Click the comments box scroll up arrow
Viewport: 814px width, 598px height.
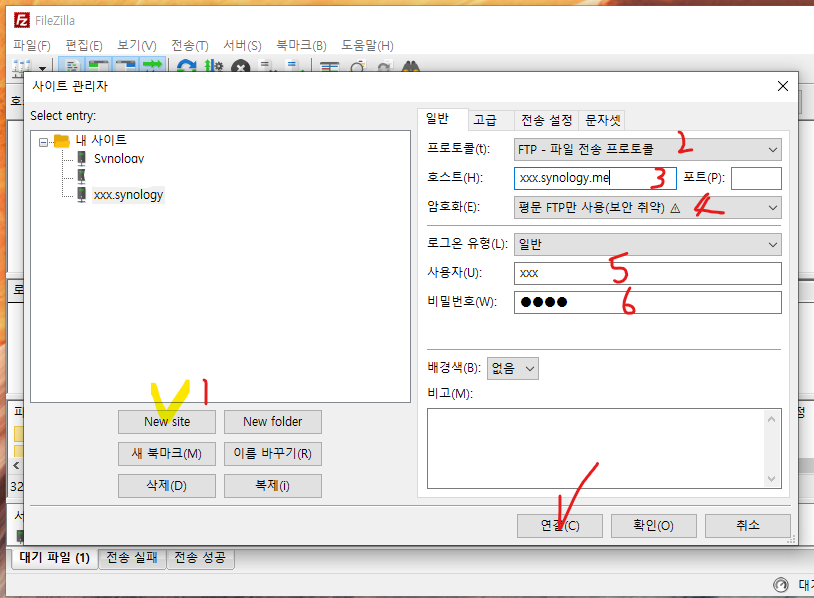tap(771, 419)
